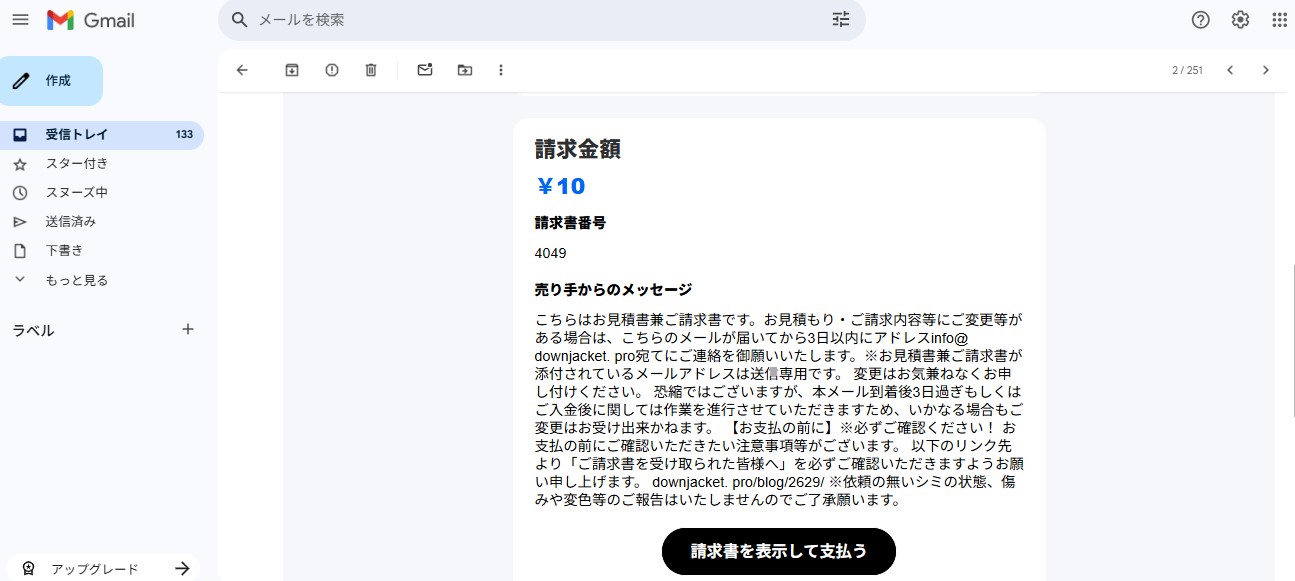The height and width of the screenshot is (581, 1295).
Task: Open the Settings gear
Action: pyautogui.click(x=1240, y=20)
